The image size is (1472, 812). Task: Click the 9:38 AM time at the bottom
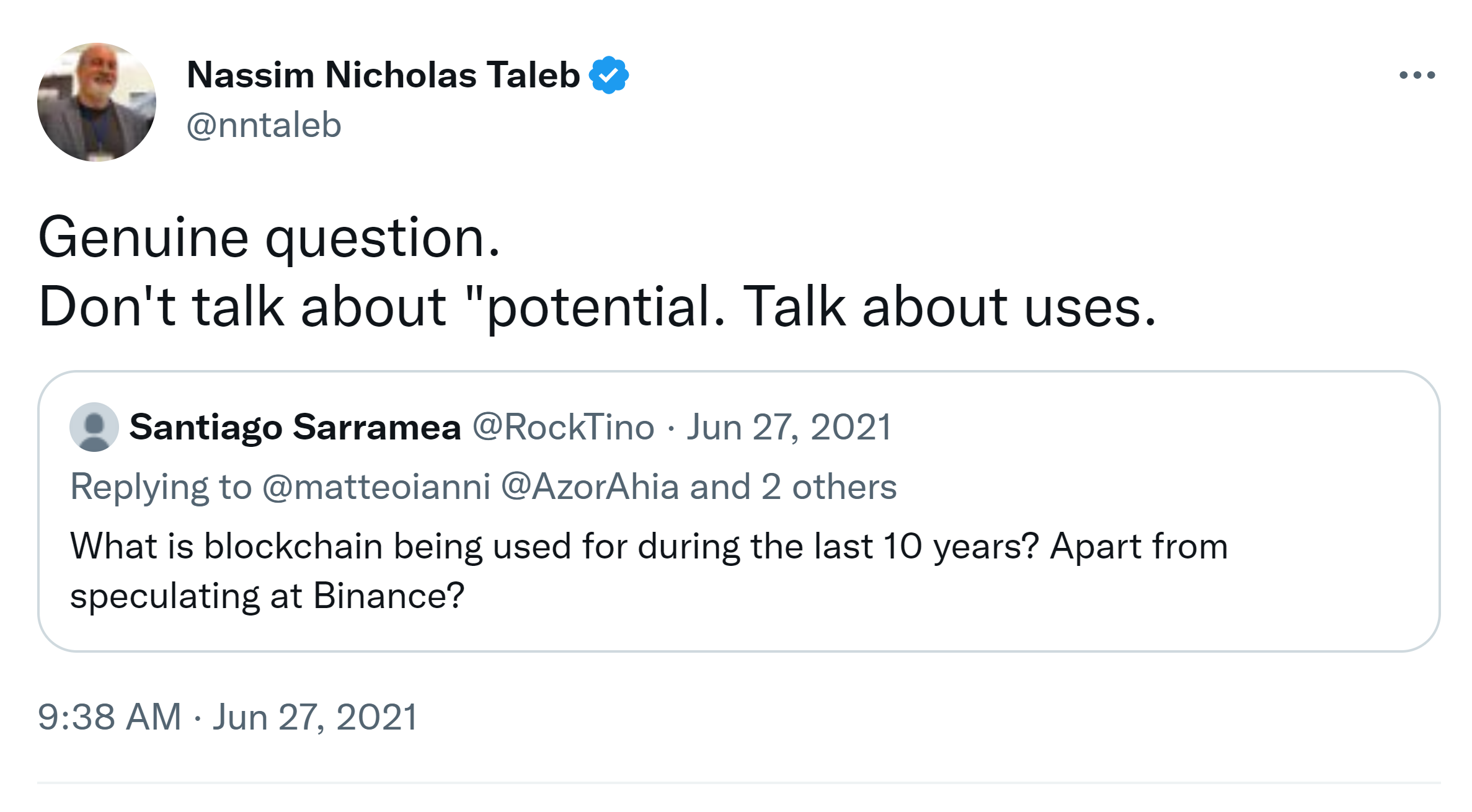point(109,717)
